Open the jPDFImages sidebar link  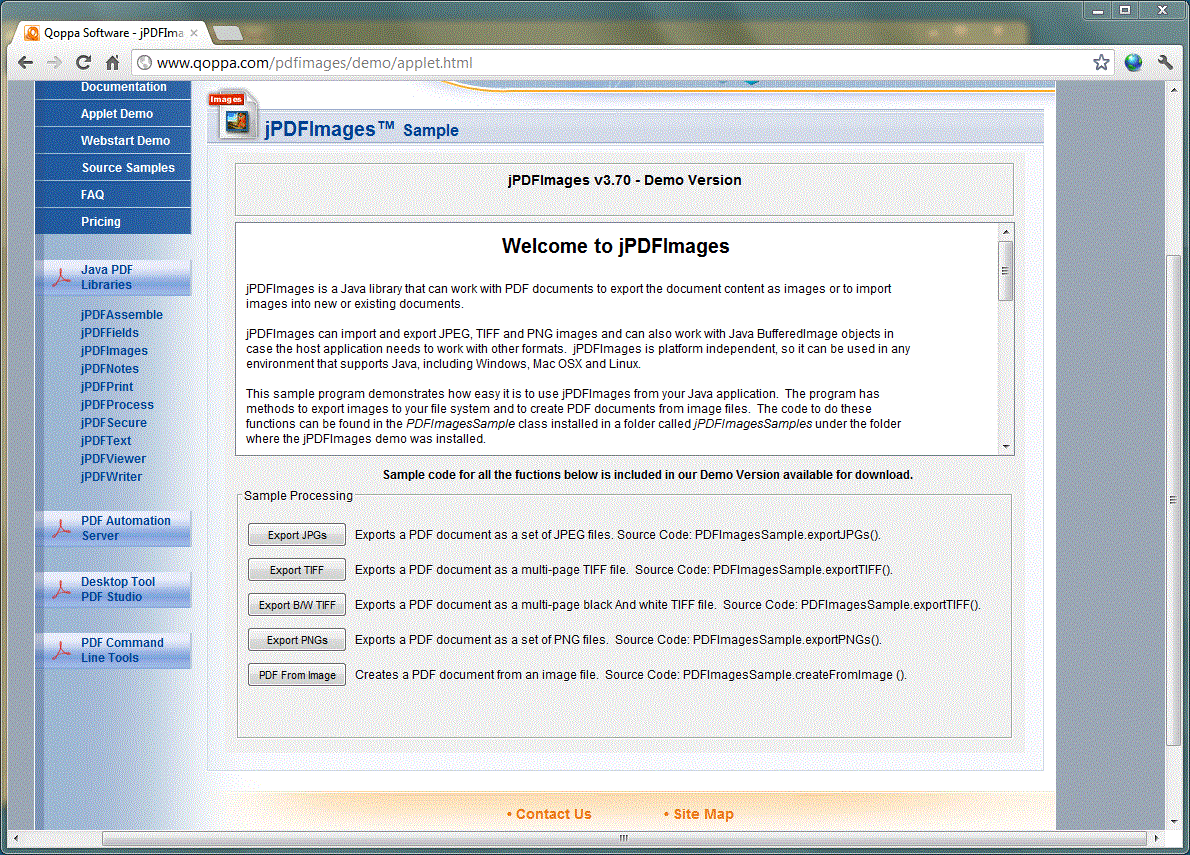coord(115,350)
